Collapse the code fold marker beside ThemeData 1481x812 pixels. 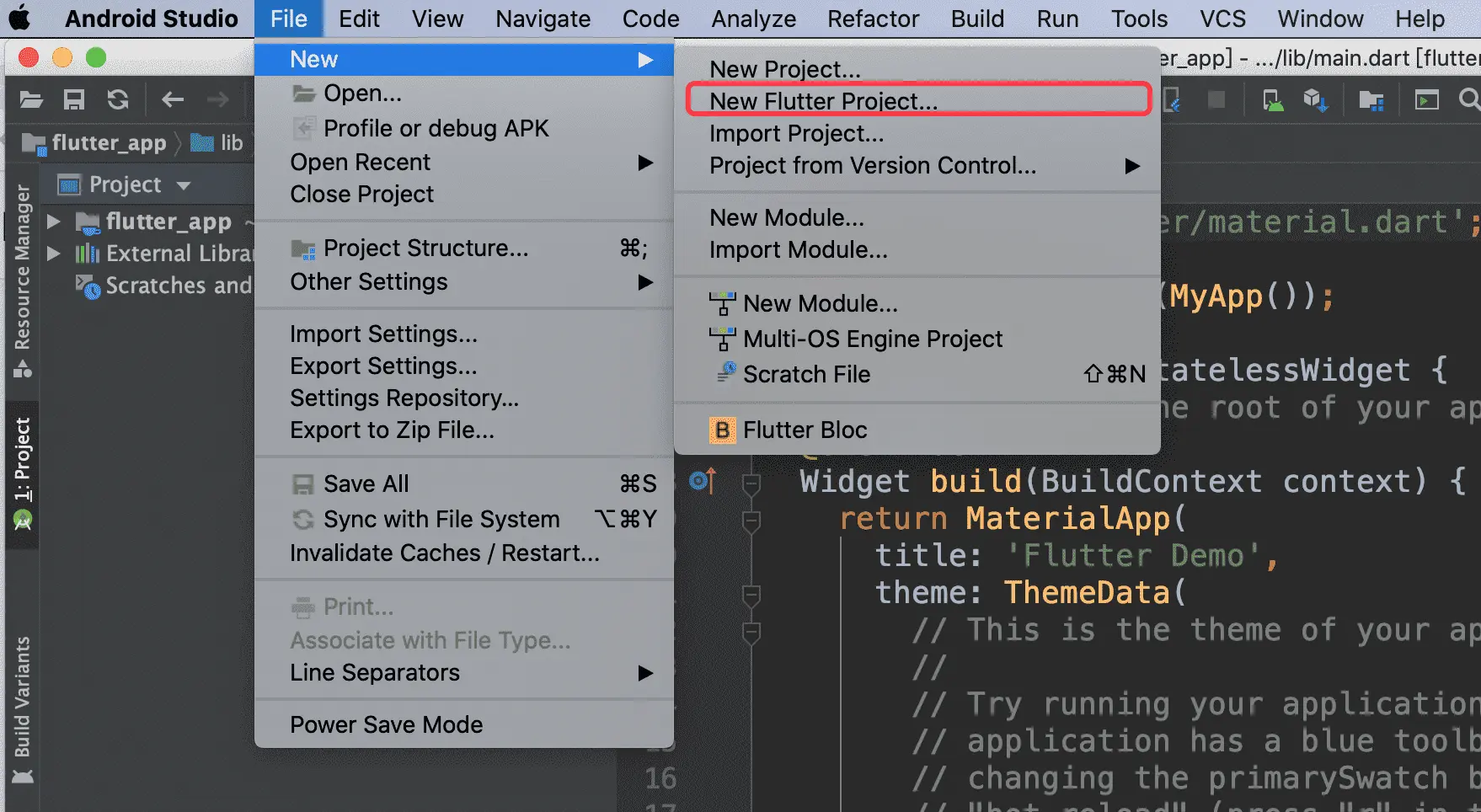coord(751,595)
